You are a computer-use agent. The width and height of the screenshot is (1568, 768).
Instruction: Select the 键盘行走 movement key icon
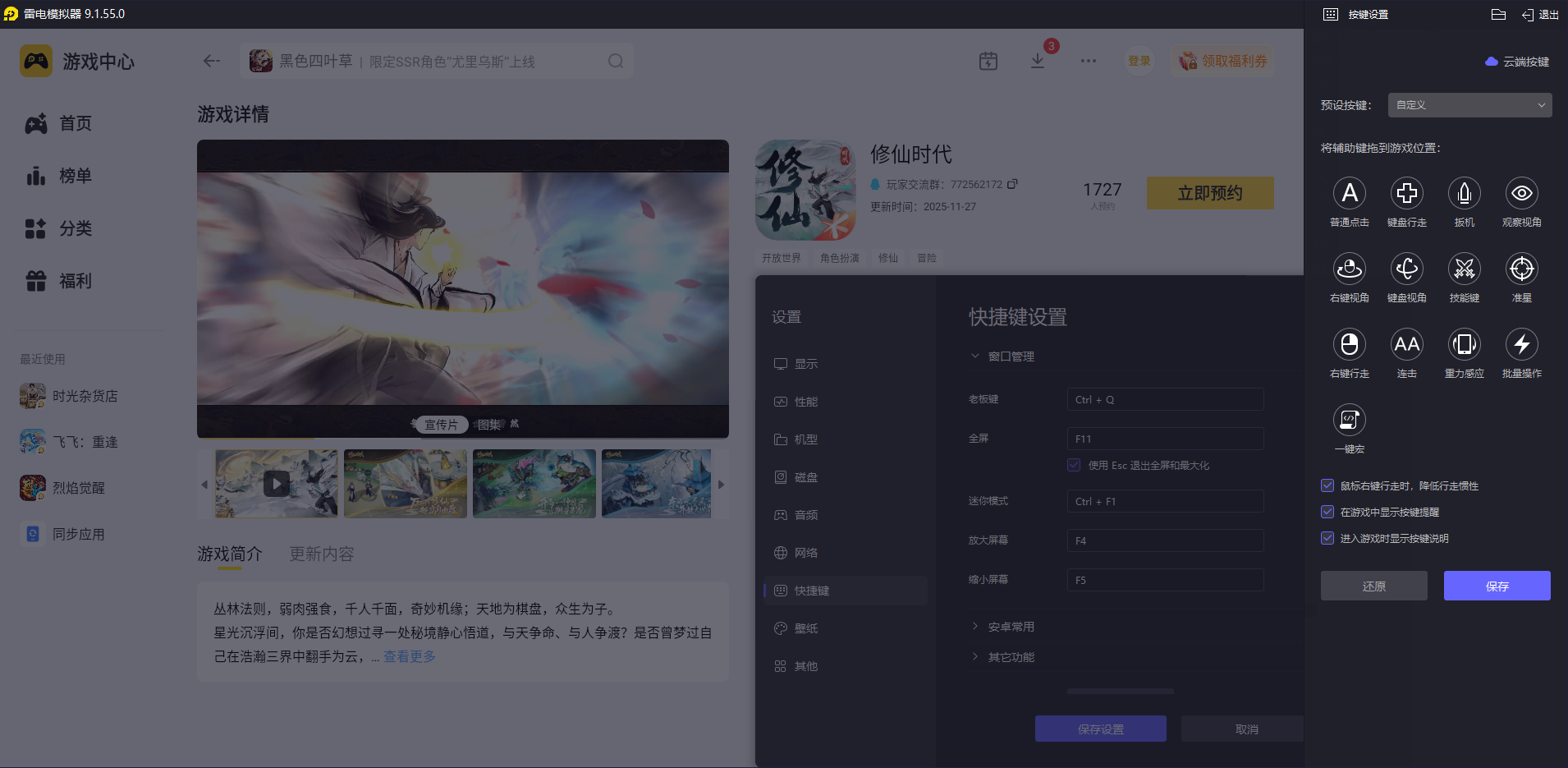point(1407,193)
